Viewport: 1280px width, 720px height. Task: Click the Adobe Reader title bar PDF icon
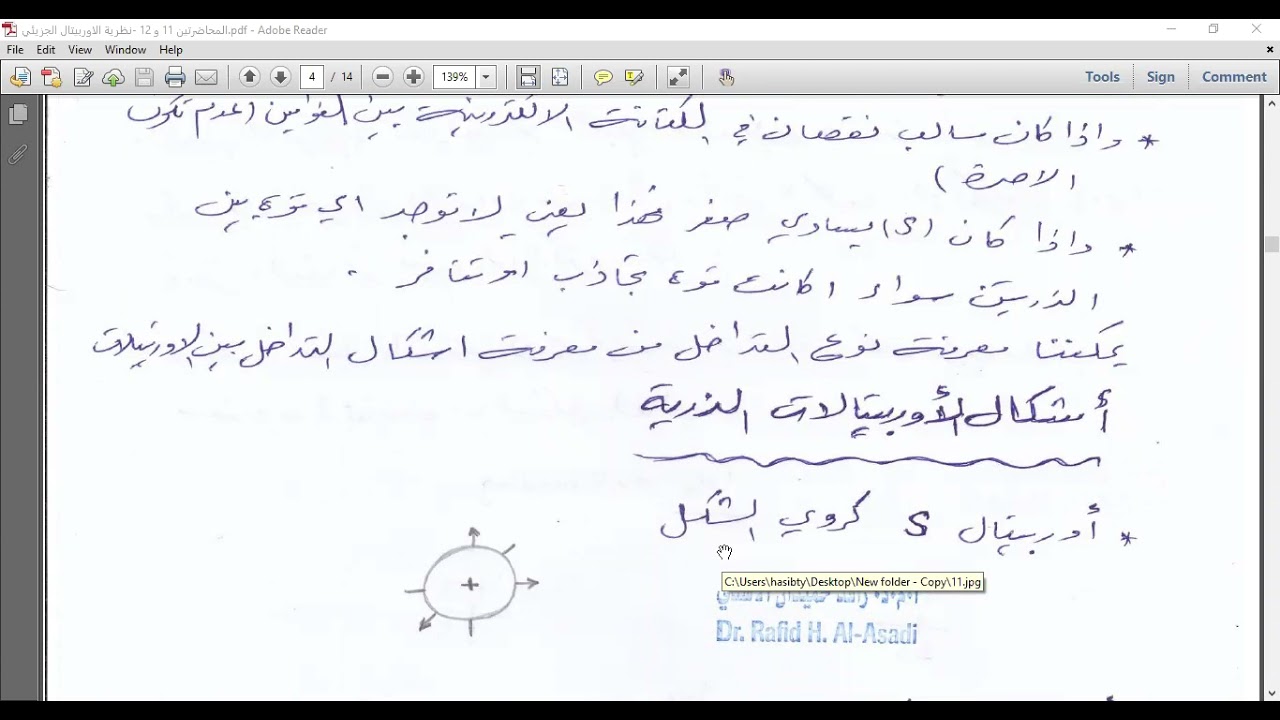click(10, 30)
